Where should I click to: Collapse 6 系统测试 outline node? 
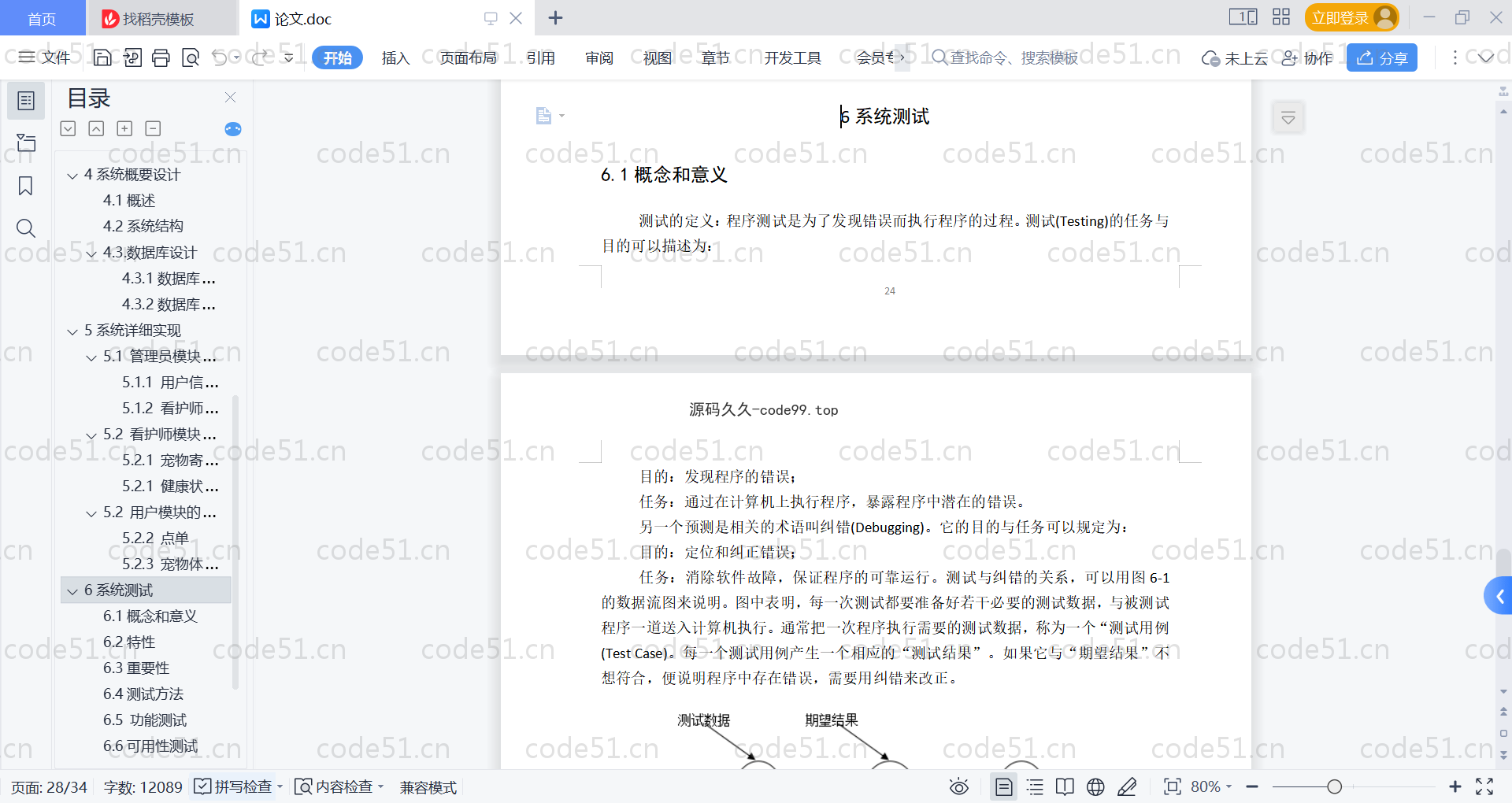click(72, 590)
